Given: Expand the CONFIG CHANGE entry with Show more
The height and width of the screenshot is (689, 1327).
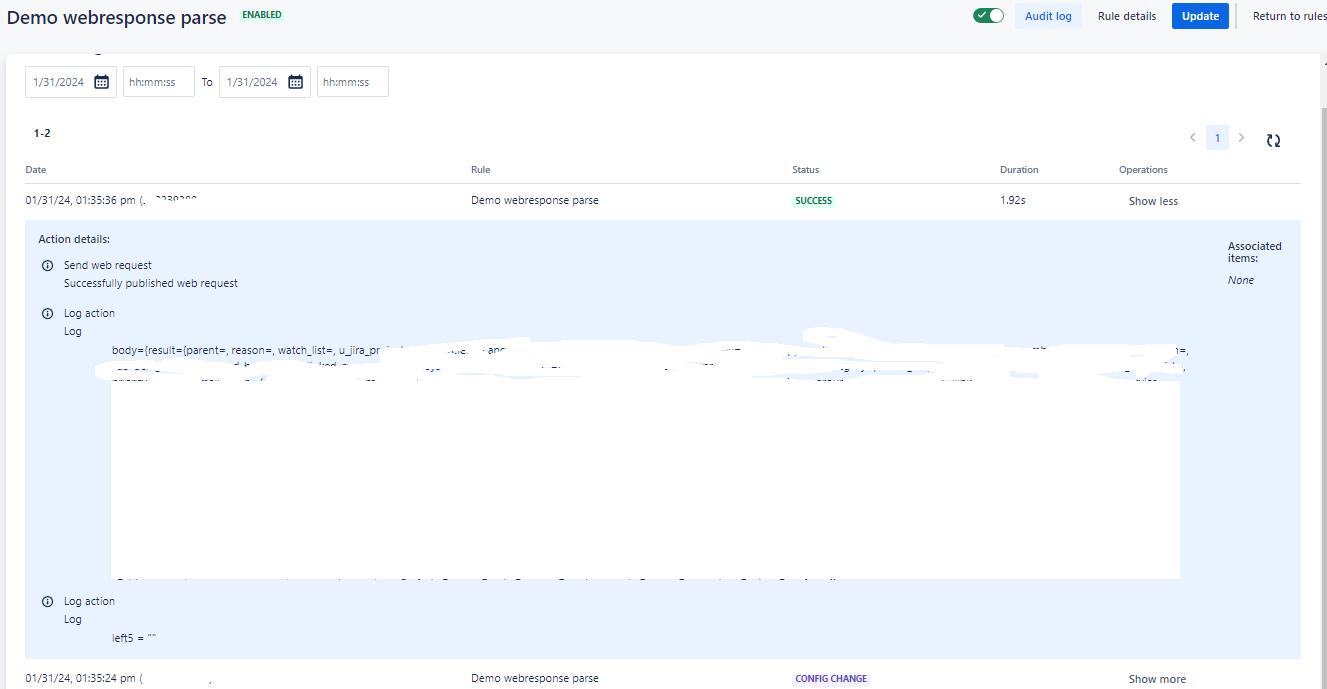Looking at the screenshot, I should [1157, 679].
